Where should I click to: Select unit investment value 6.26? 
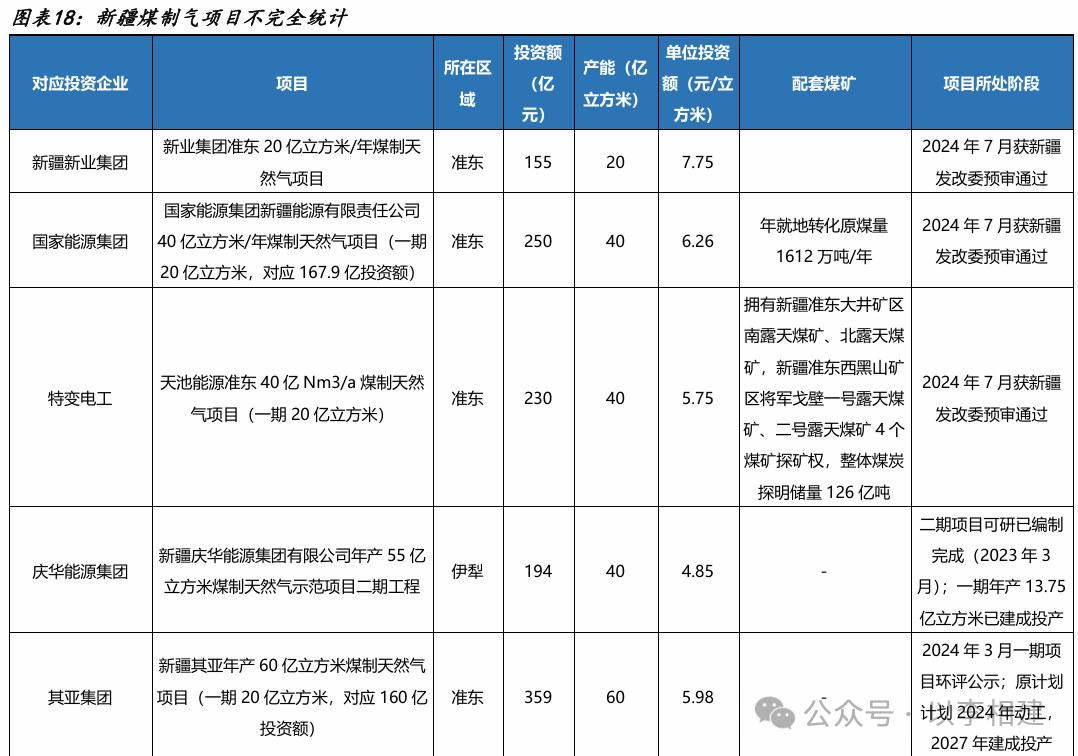point(698,241)
